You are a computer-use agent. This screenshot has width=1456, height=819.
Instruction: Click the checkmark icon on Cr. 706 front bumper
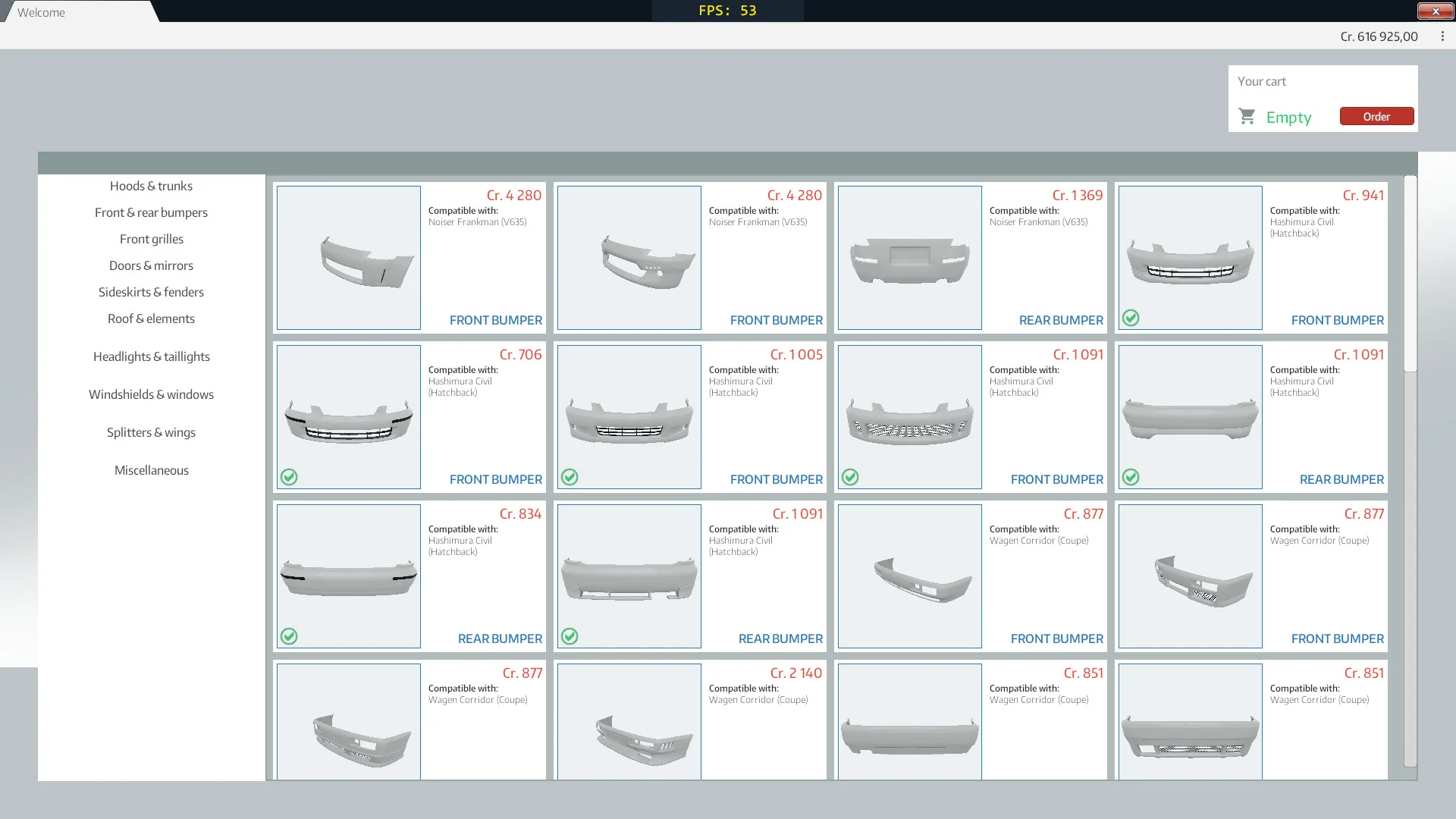[289, 478]
